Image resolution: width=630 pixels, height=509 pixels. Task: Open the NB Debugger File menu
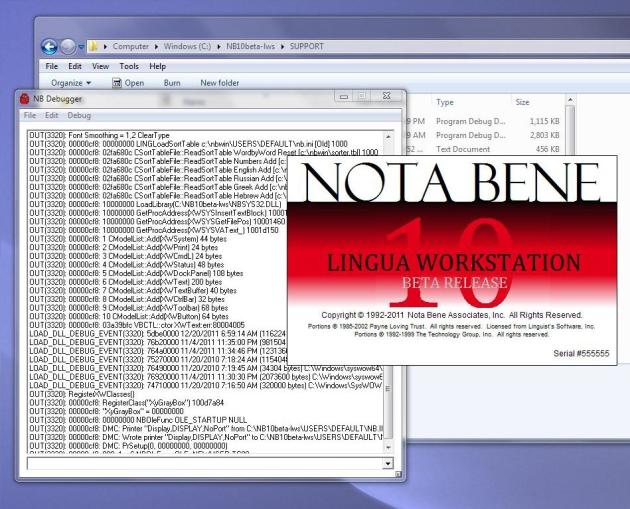30,115
